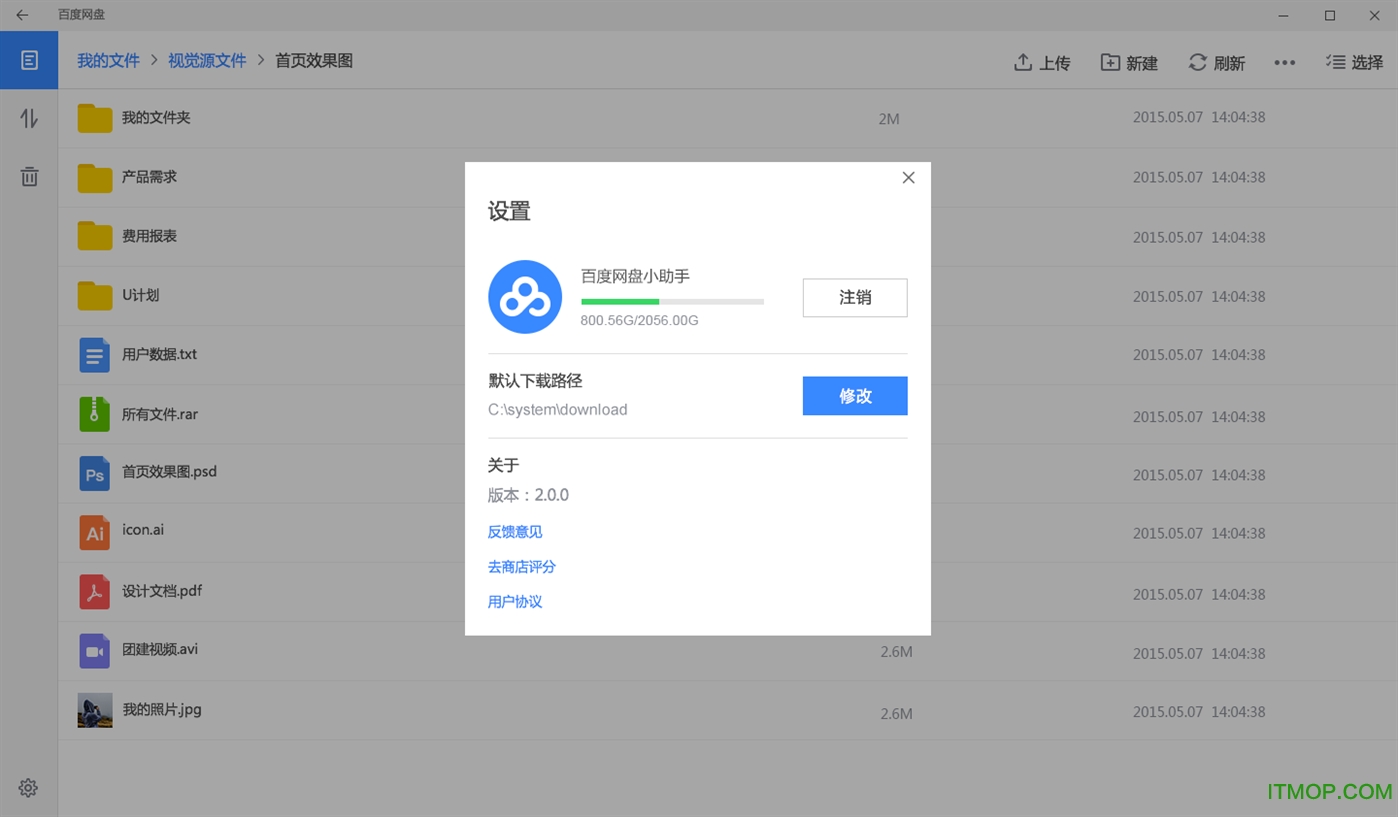Select the icon.ai file name
This screenshot has height=817, width=1398.
click(x=143, y=530)
